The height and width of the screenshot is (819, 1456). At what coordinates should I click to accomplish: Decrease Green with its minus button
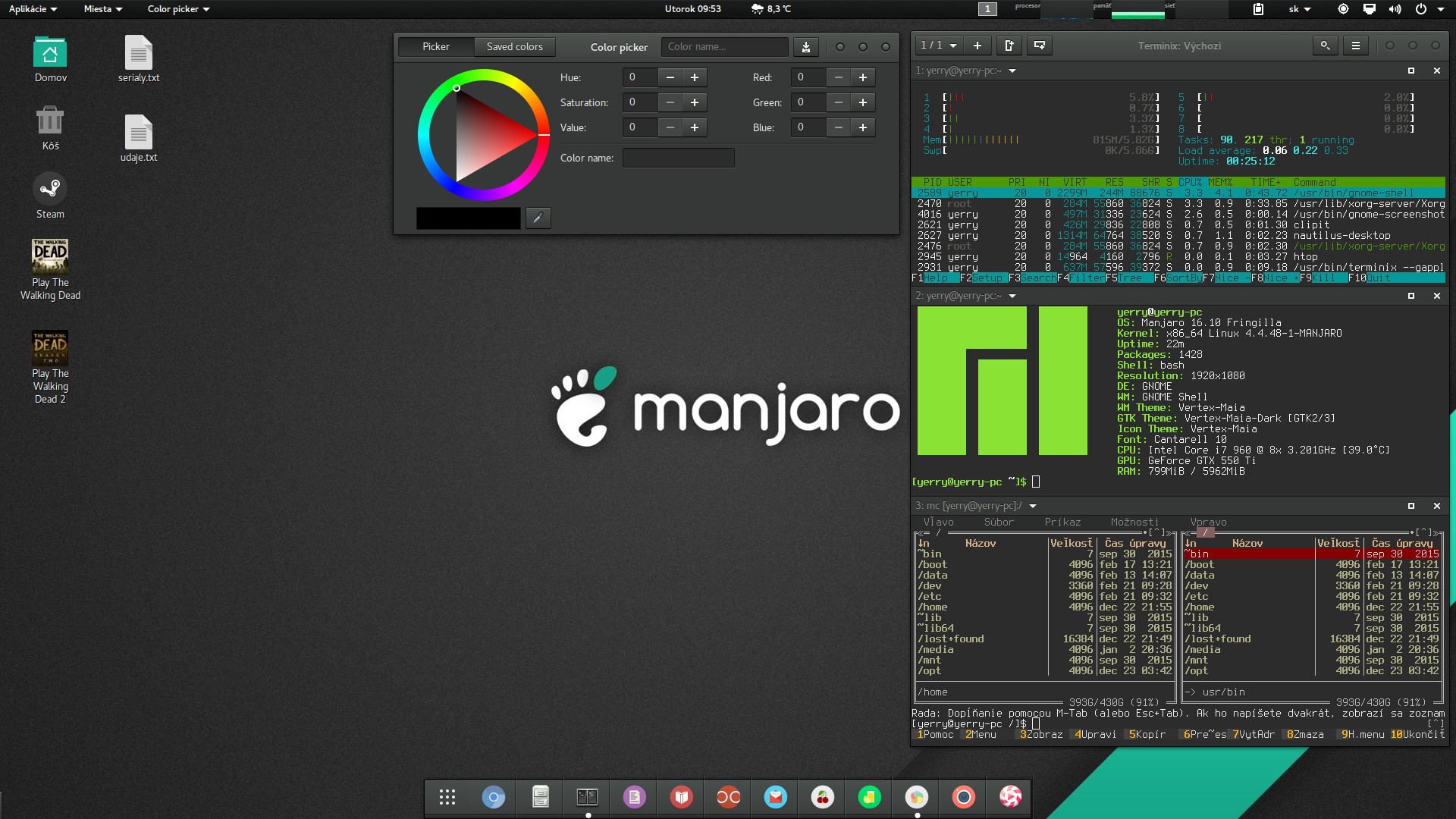(839, 102)
